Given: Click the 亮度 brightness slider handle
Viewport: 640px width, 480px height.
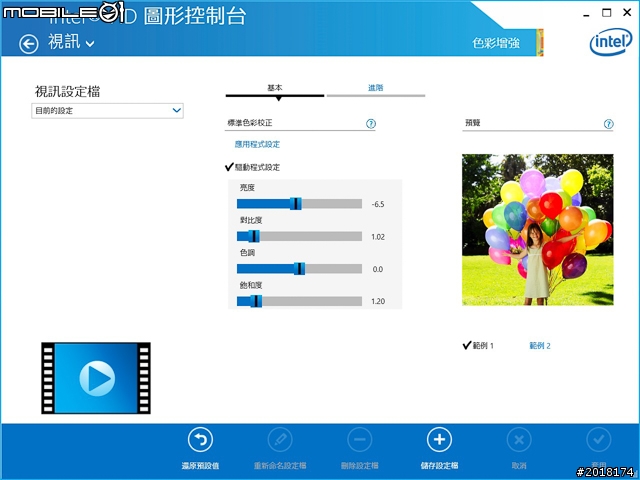Looking at the screenshot, I should tap(296, 204).
